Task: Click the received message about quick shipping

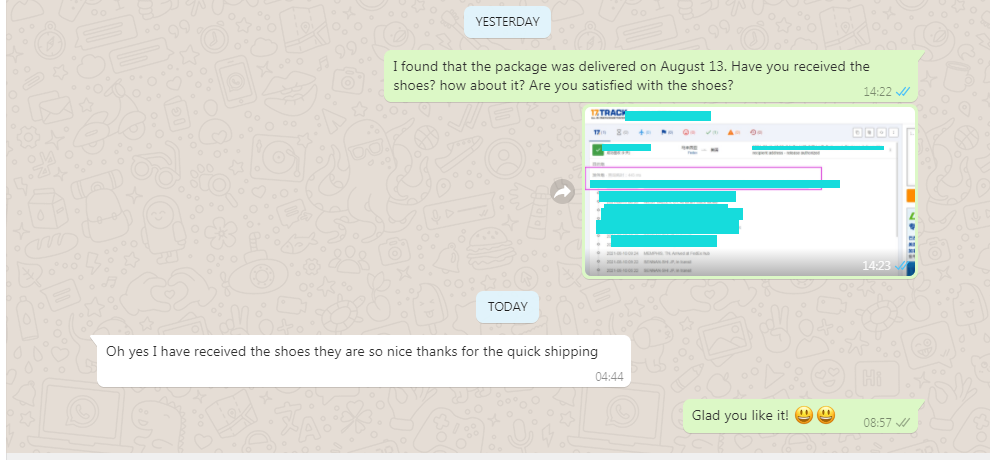Action: (x=351, y=351)
